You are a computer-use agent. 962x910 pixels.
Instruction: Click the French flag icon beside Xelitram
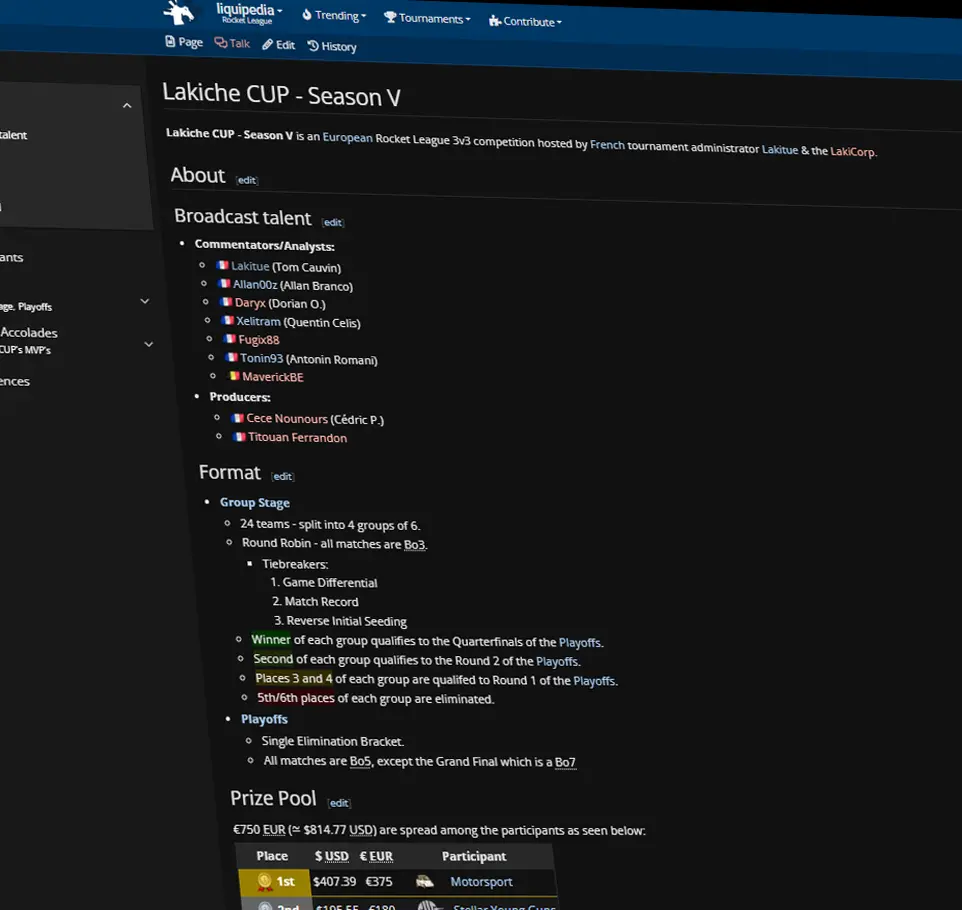[x=227, y=321]
